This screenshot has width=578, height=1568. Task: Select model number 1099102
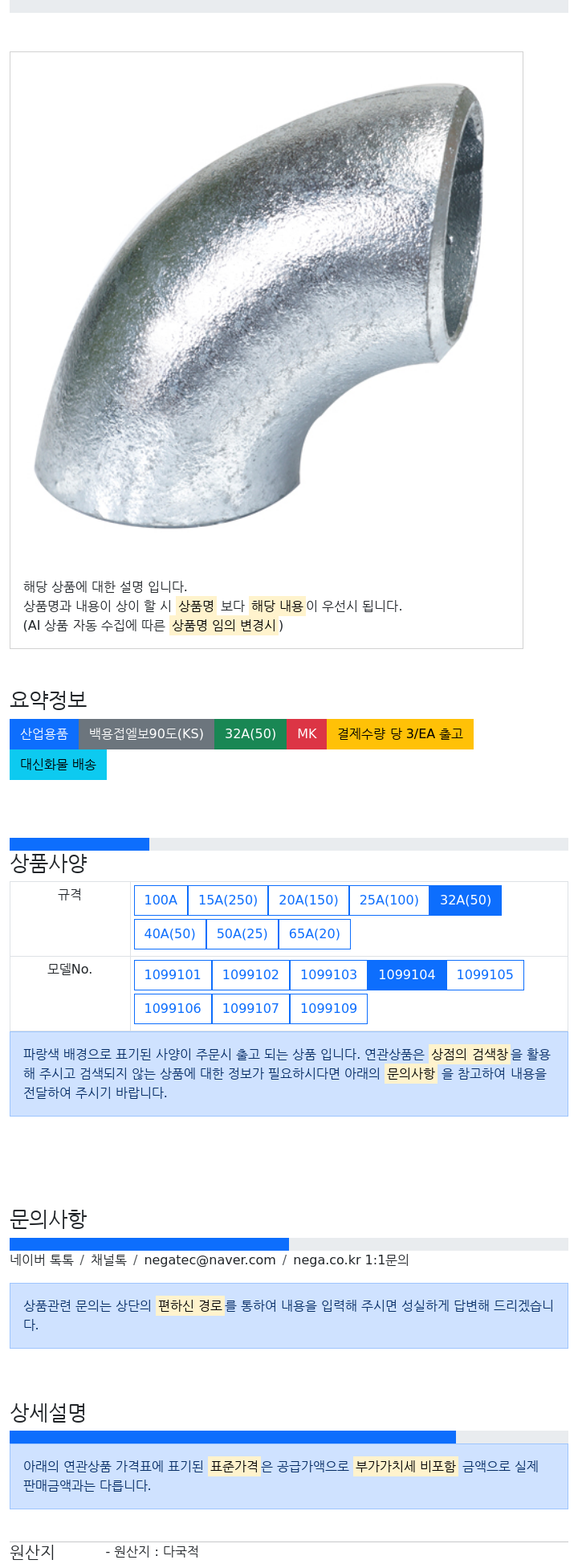[250, 975]
